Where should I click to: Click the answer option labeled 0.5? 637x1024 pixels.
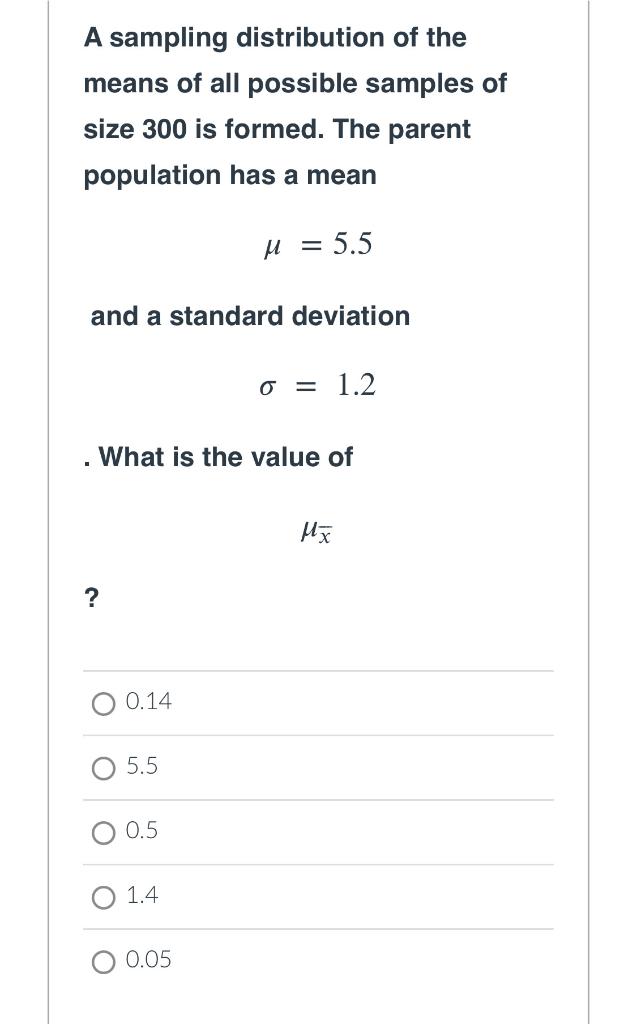tap(143, 830)
